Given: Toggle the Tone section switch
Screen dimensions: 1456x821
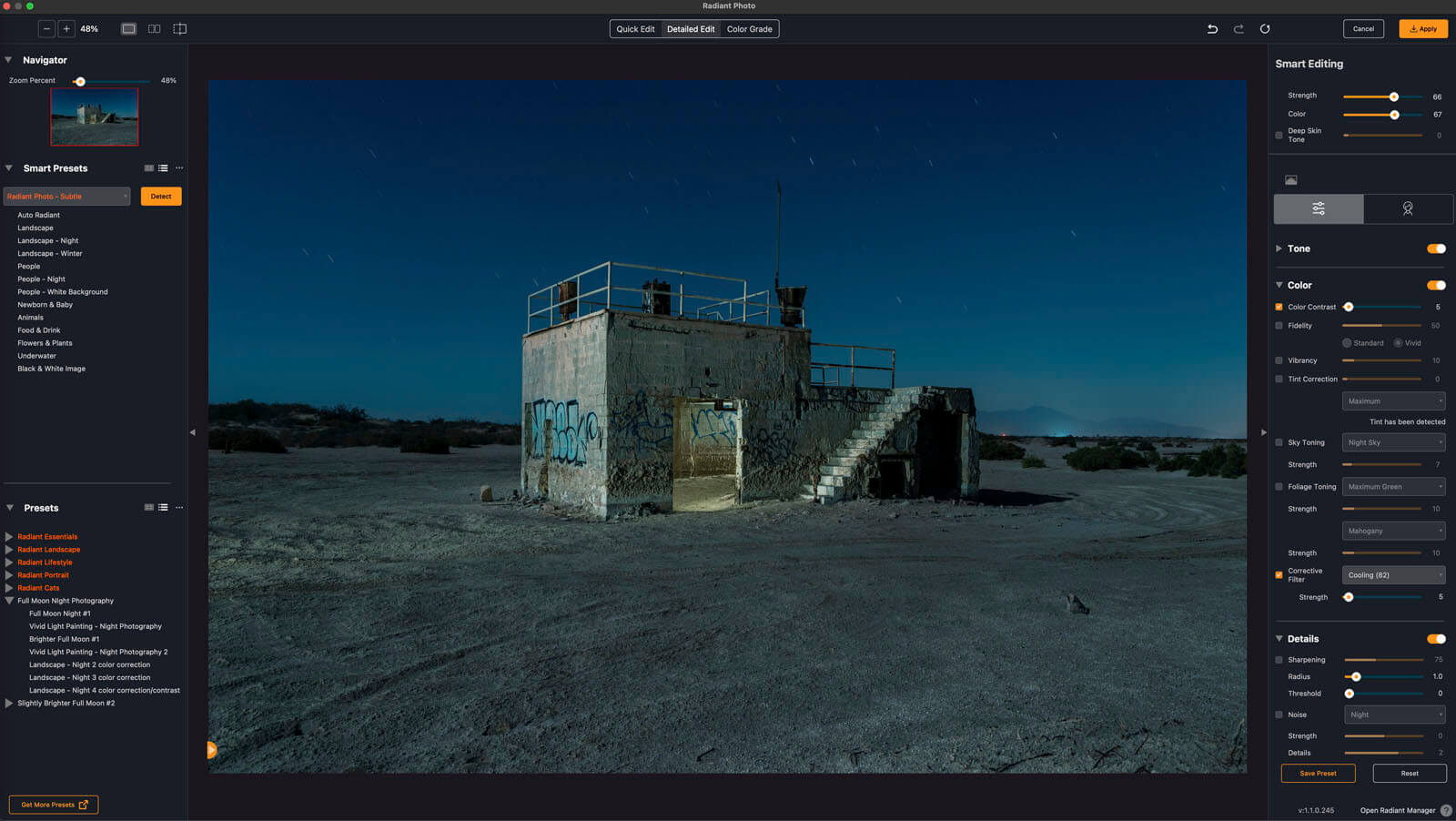Looking at the screenshot, I should click(1436, 248).
